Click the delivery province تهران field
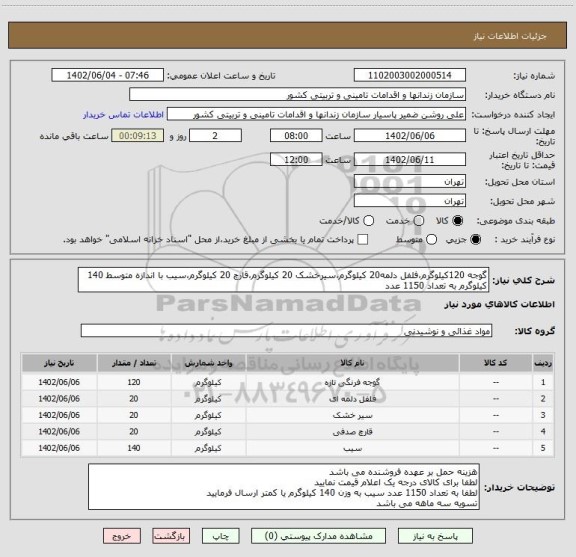 [410, 182]
